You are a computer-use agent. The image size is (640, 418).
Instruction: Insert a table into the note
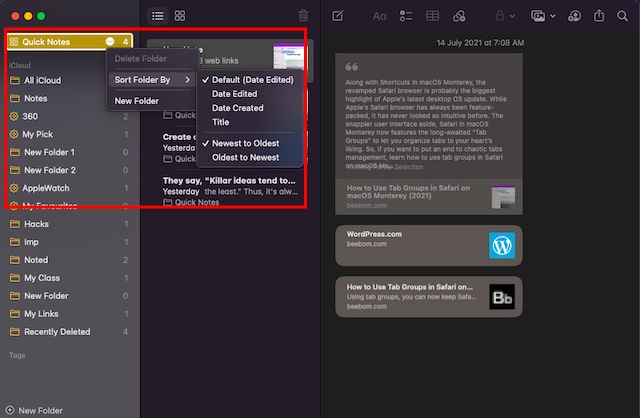433,16
